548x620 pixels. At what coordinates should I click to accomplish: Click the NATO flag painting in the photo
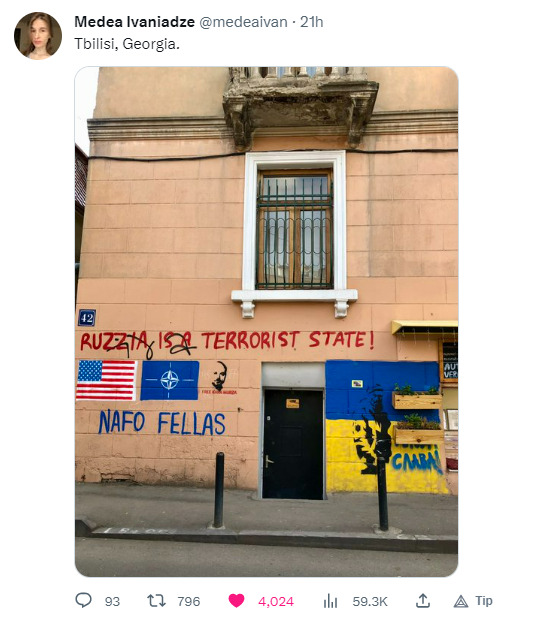click(x=170, y=380)
